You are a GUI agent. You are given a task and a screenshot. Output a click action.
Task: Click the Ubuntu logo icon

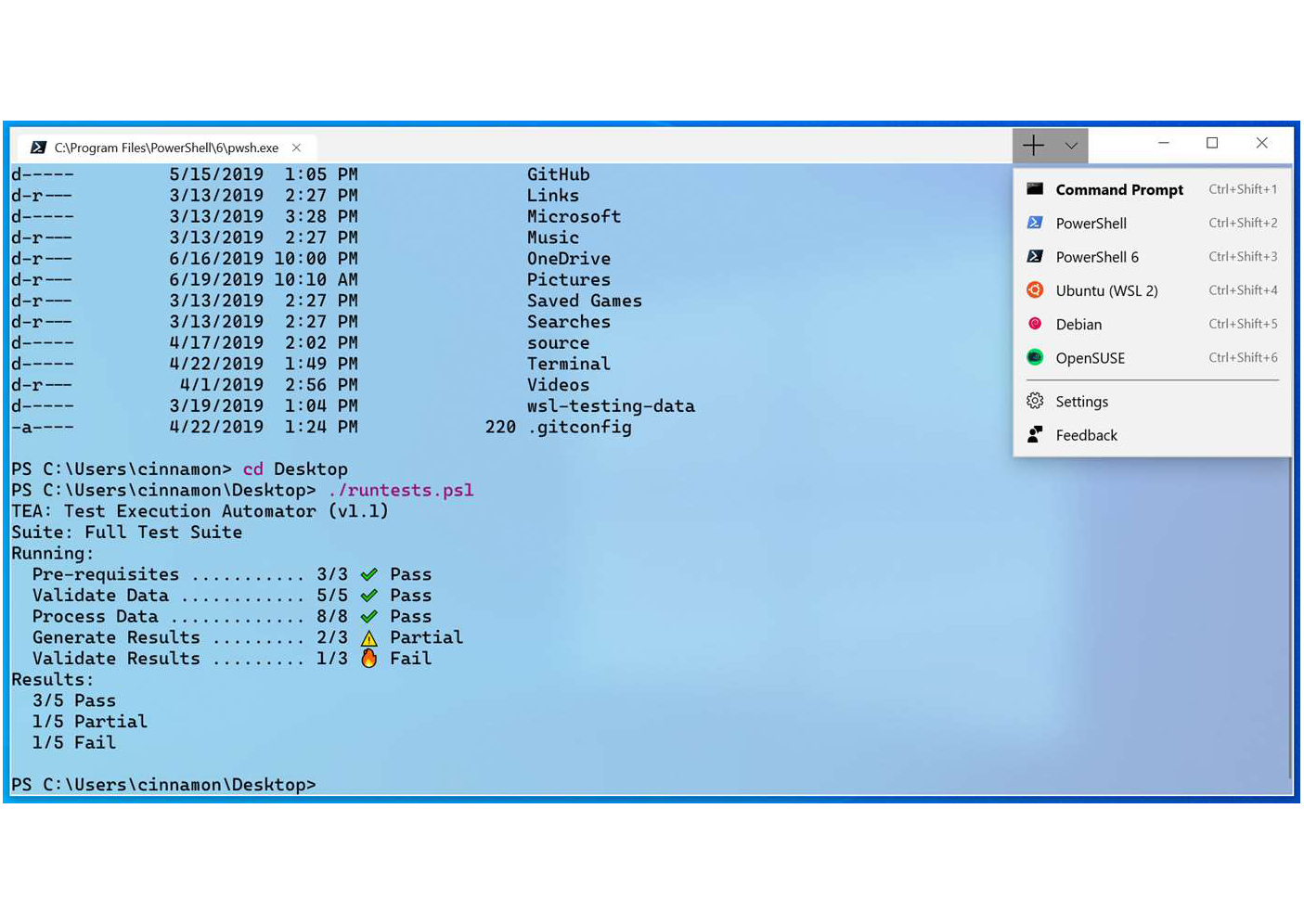tap(1035, 289)
